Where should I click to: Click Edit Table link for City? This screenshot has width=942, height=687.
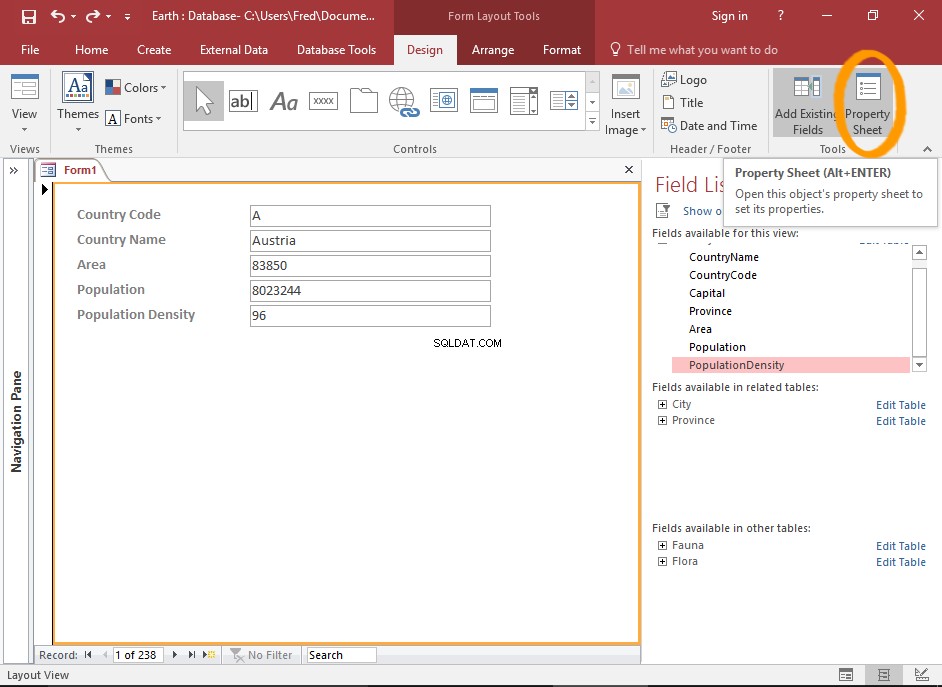click(901, 405)
